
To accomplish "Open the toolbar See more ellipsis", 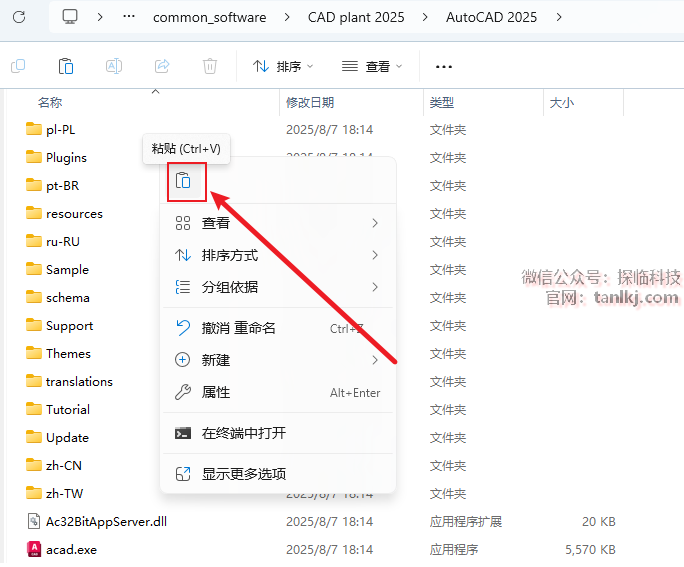I will pyautogui.click(x=444, y=67).
